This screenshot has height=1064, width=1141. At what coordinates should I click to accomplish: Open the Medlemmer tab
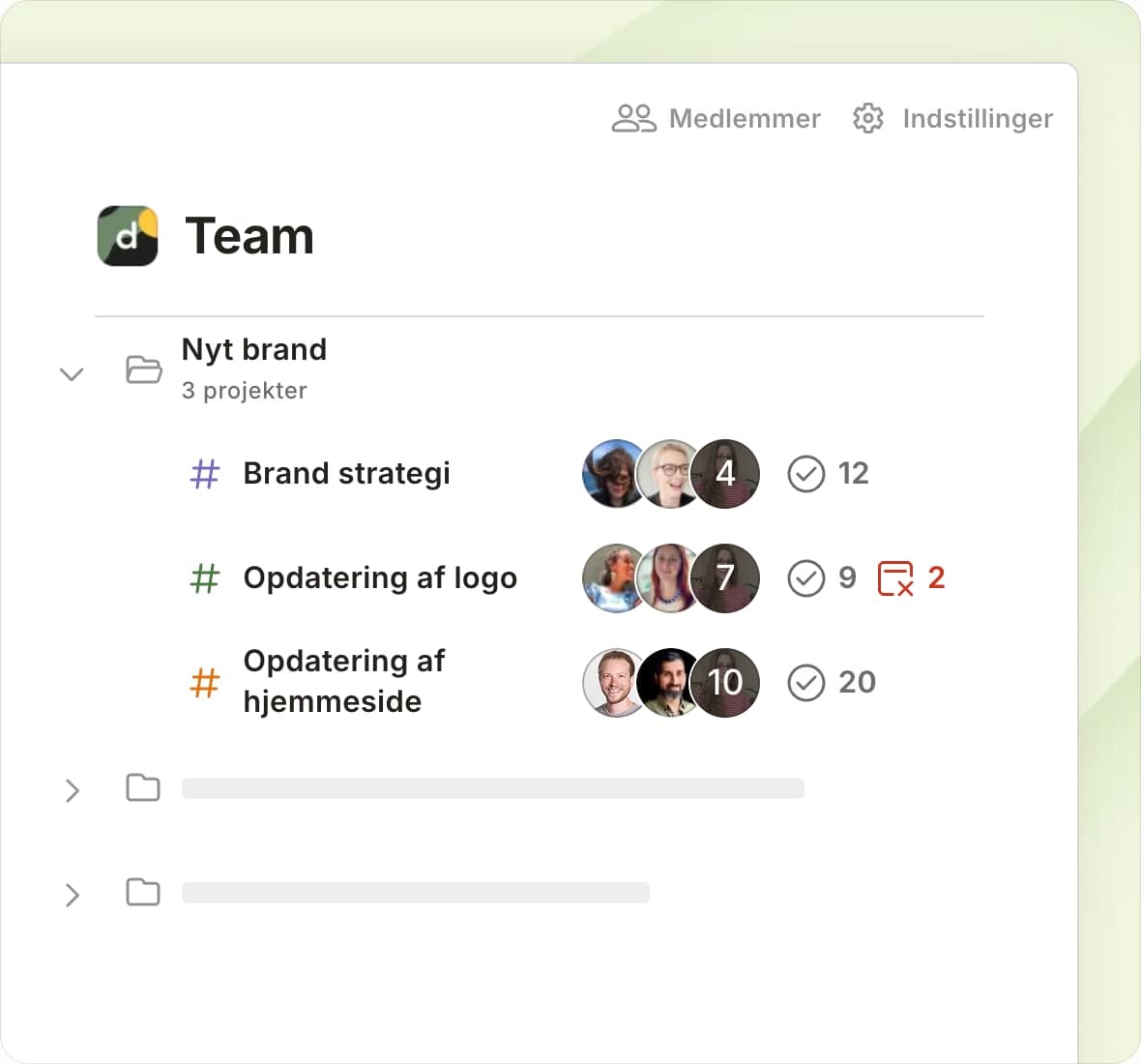pos(744,118)
